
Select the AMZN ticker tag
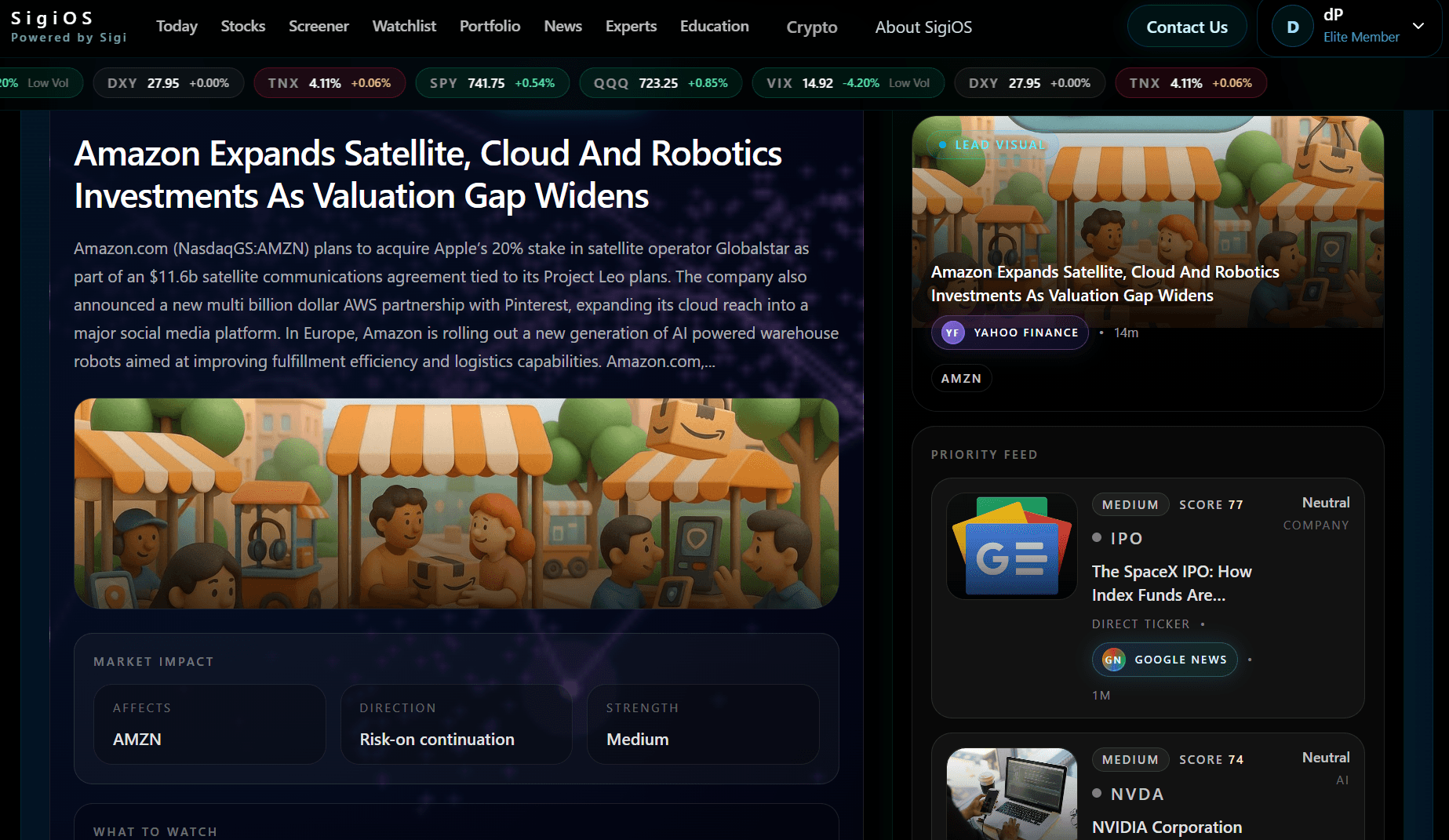pos(961,378)
